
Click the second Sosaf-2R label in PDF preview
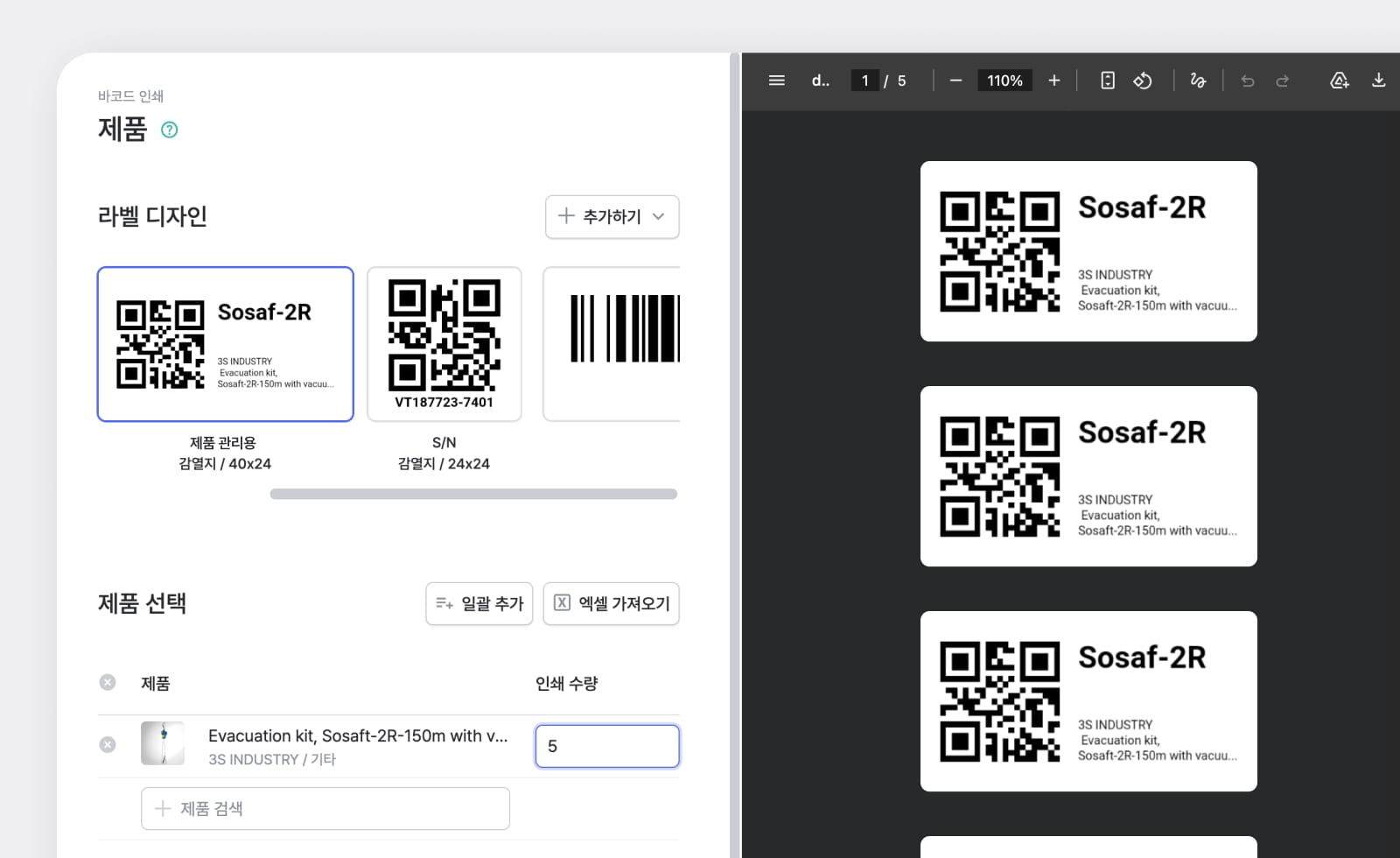(1088, 476)
